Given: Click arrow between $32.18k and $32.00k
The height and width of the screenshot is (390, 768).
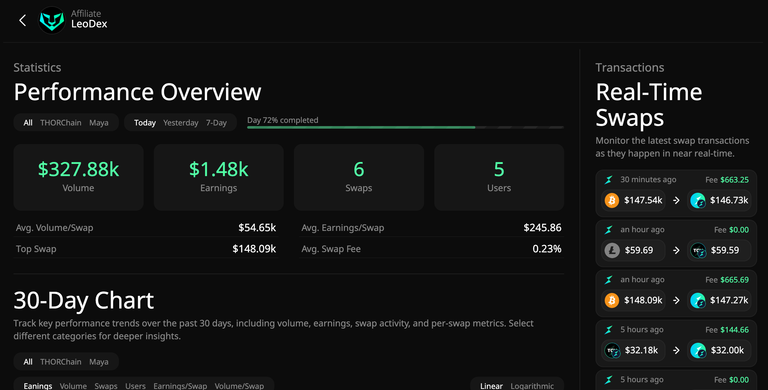Looking at the screenshot, I should coord(676,350).
